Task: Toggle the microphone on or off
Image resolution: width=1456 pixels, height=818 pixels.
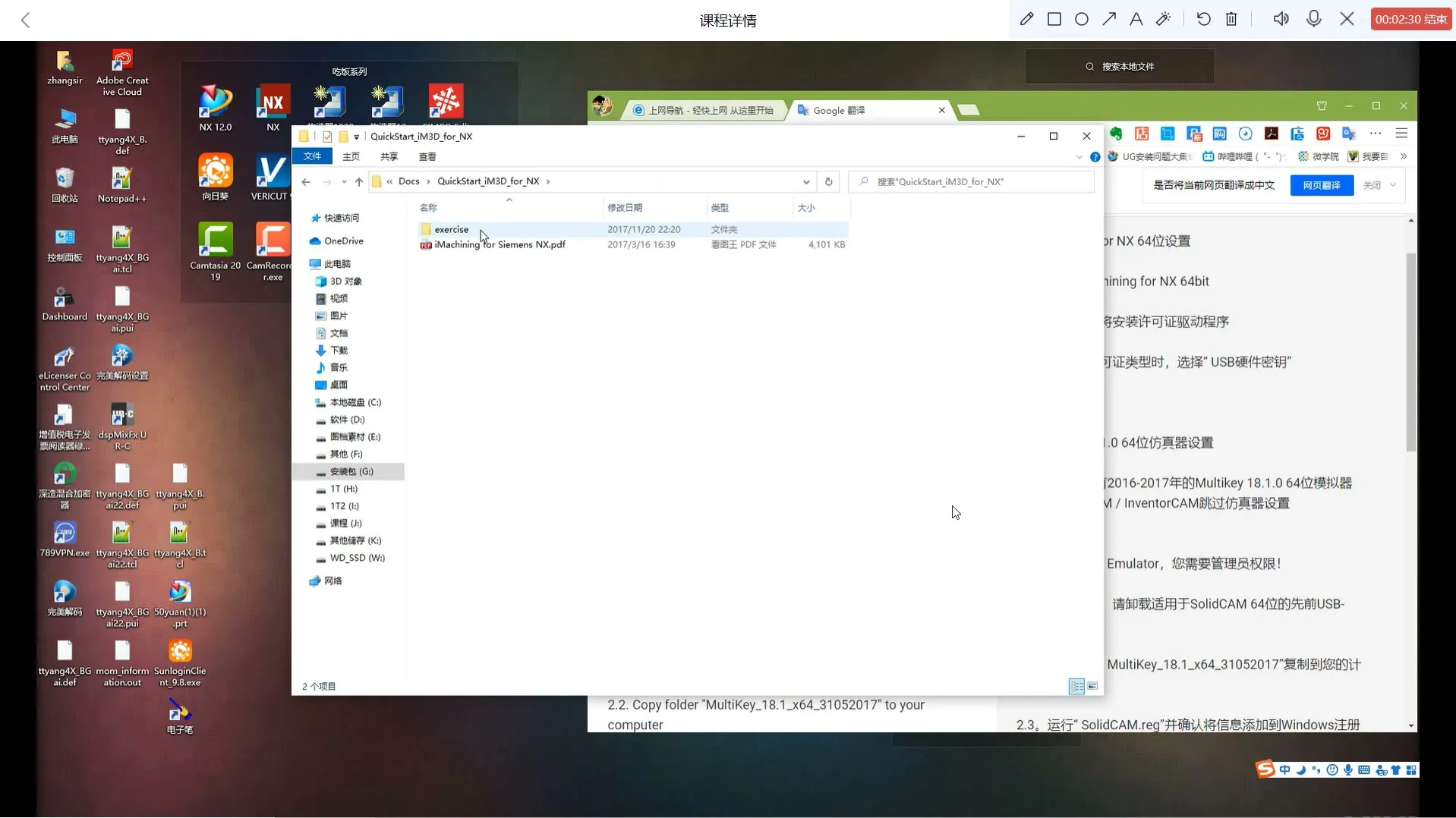Action: [1314, 19]
